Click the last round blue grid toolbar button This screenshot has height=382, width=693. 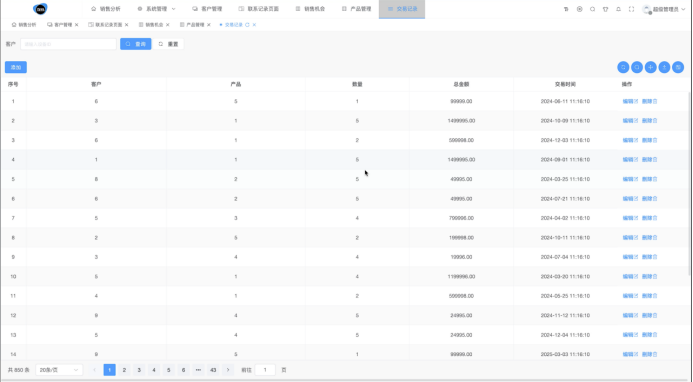678,67
